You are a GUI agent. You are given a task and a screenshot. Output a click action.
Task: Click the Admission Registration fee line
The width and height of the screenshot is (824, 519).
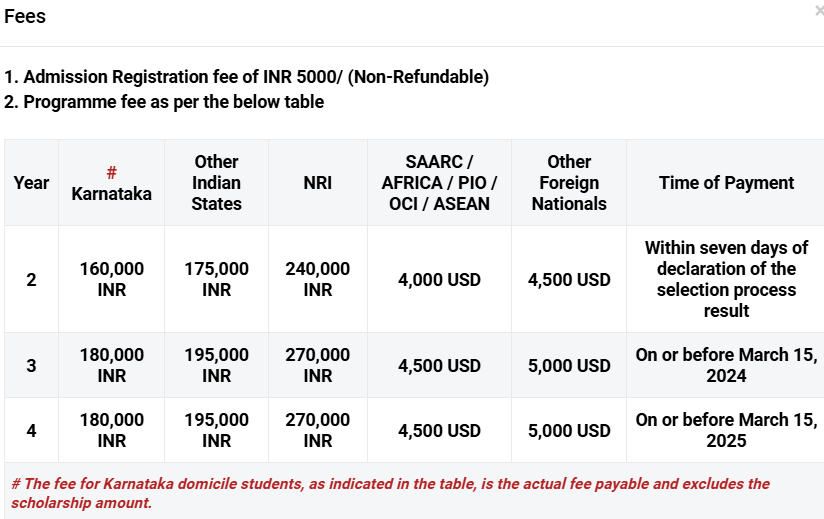pos(246,77)
